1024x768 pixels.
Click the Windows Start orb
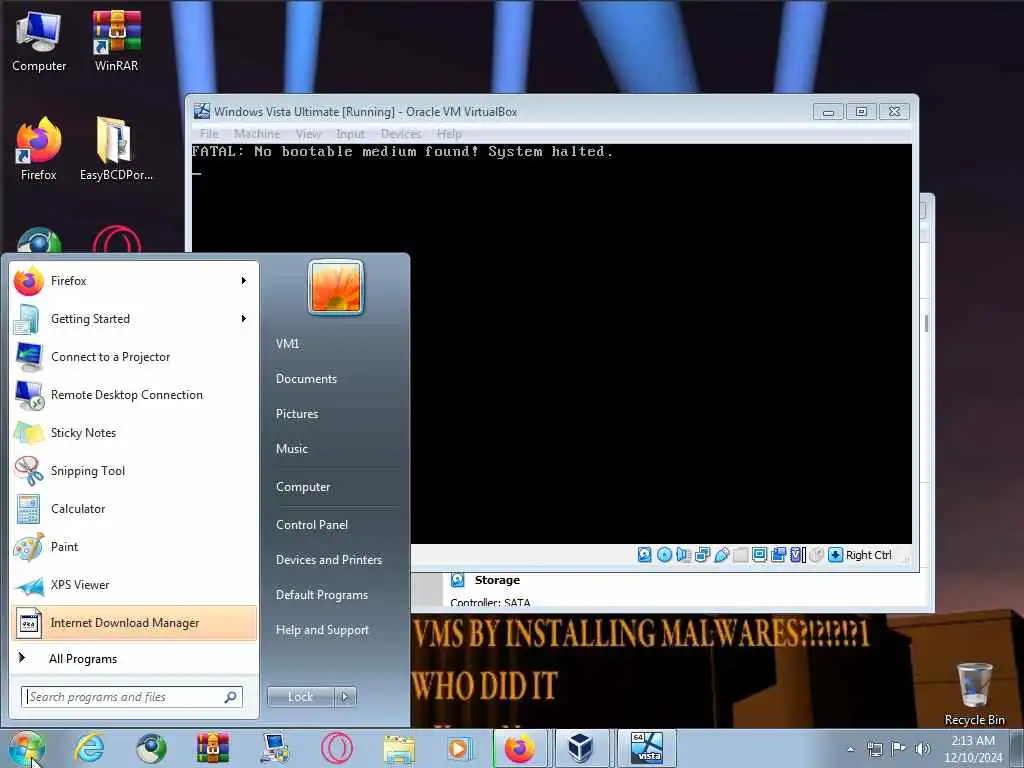[27, 748]
